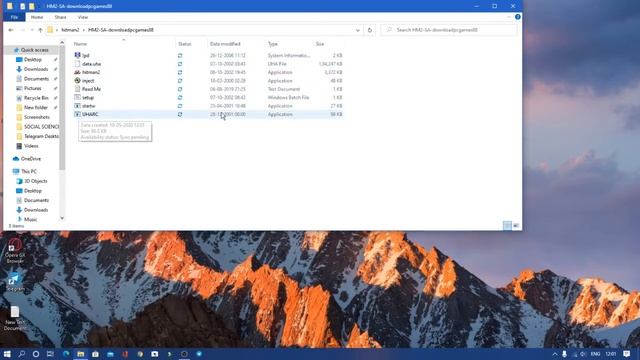Click microphone icon in system tray

(564, 354)
